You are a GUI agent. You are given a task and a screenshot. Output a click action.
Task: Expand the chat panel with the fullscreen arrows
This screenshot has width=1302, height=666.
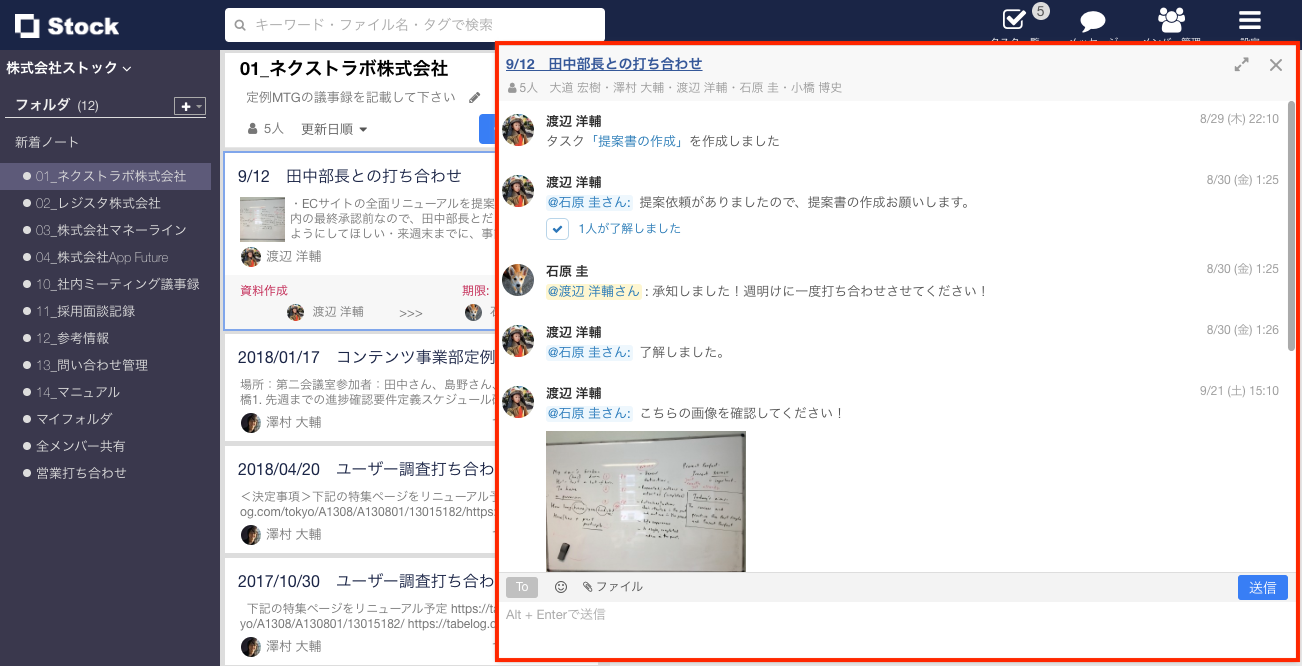[1241, 63]
